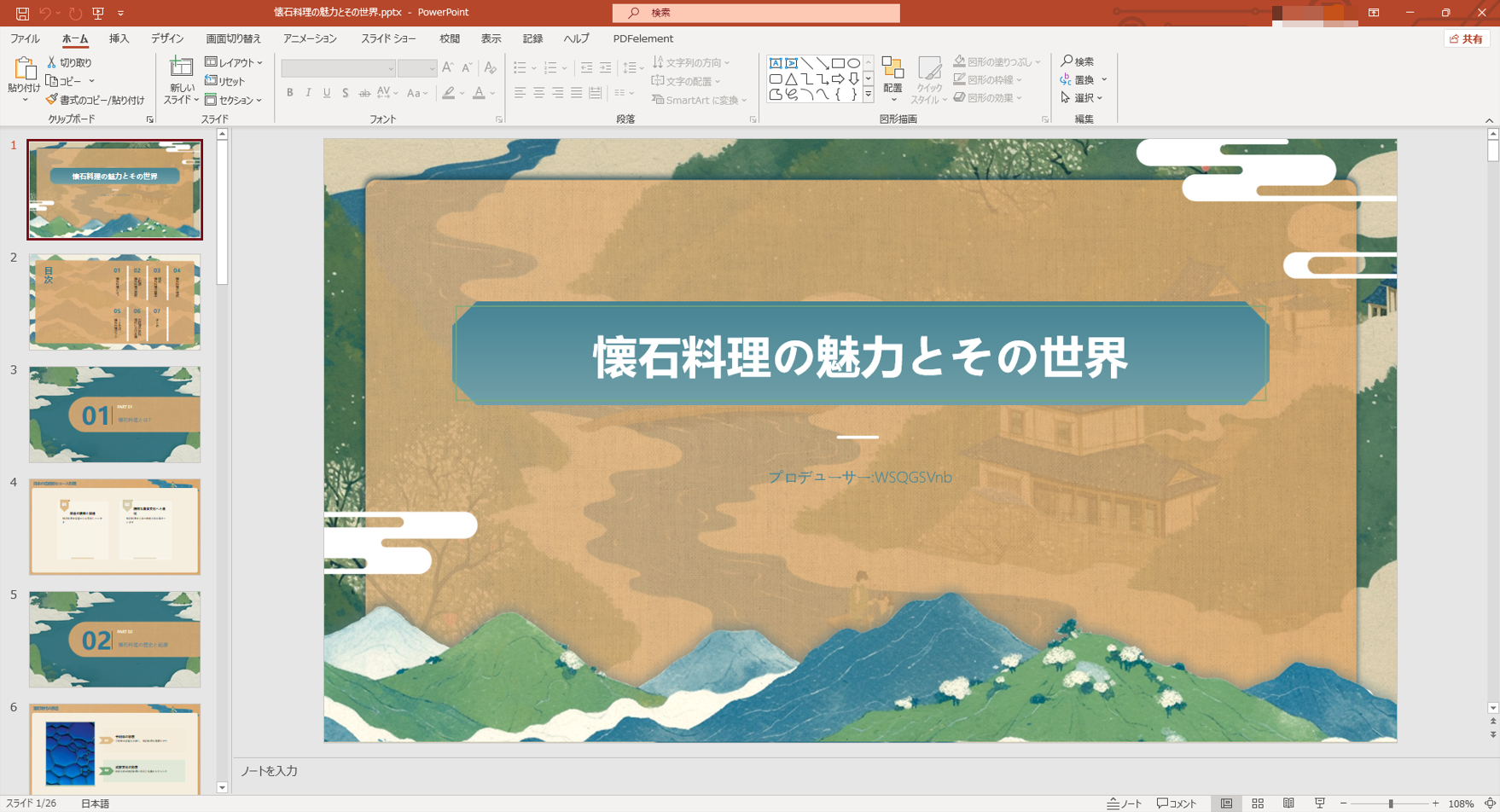The height and width of the screenshot is (812, 1500).
Task: Start slideshow from beginning via quick access icon
Action: 98,14
